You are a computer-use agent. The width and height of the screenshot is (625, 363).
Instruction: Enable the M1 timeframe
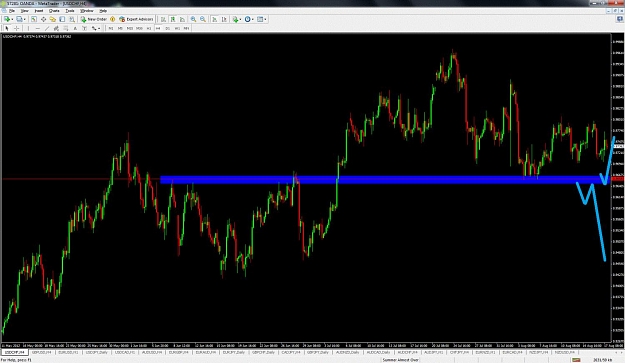pyautogui.click(x=111, y=28)
